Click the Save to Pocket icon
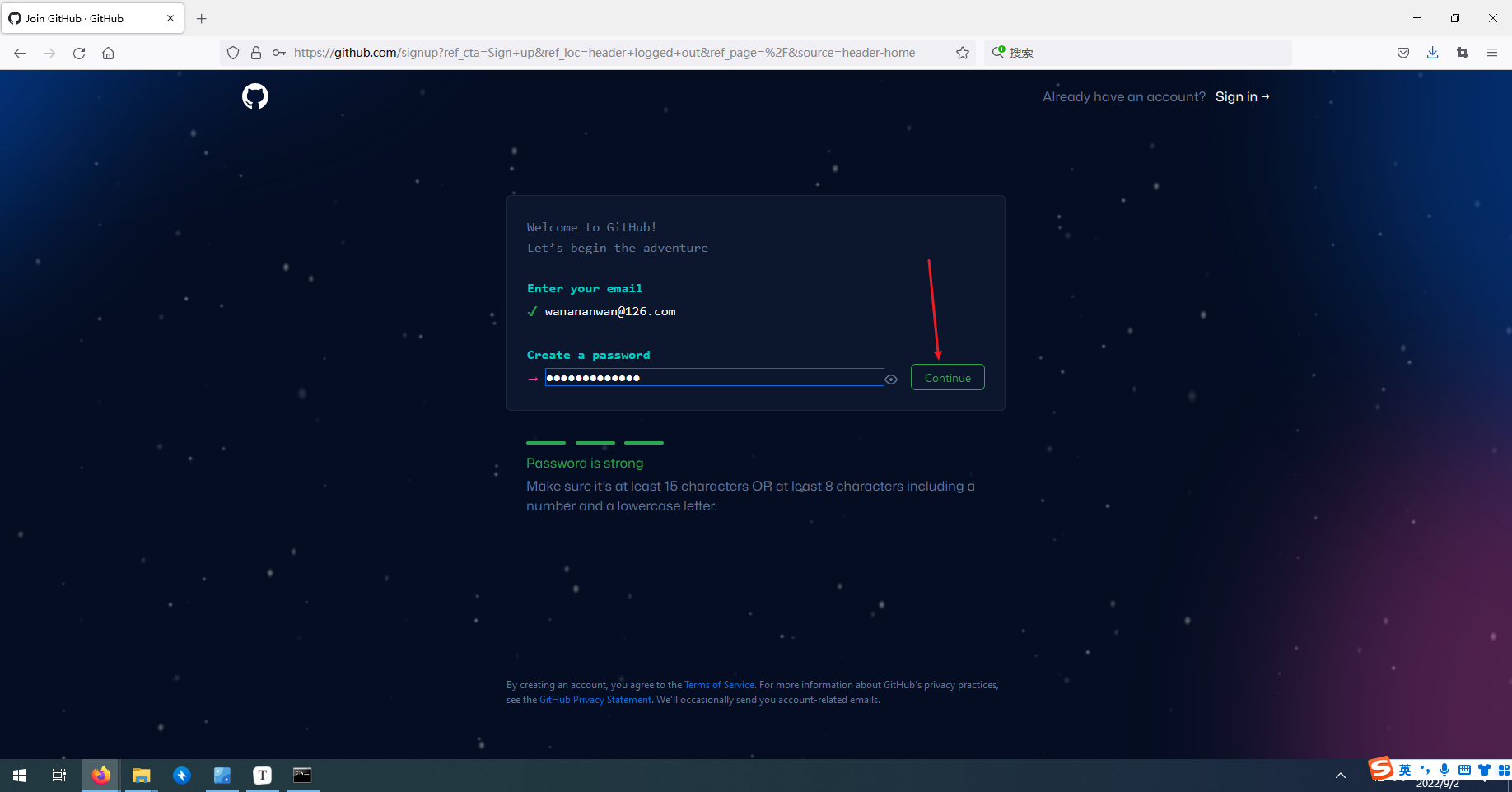This screenshot has width=1512, height=792. point(1403,52)
